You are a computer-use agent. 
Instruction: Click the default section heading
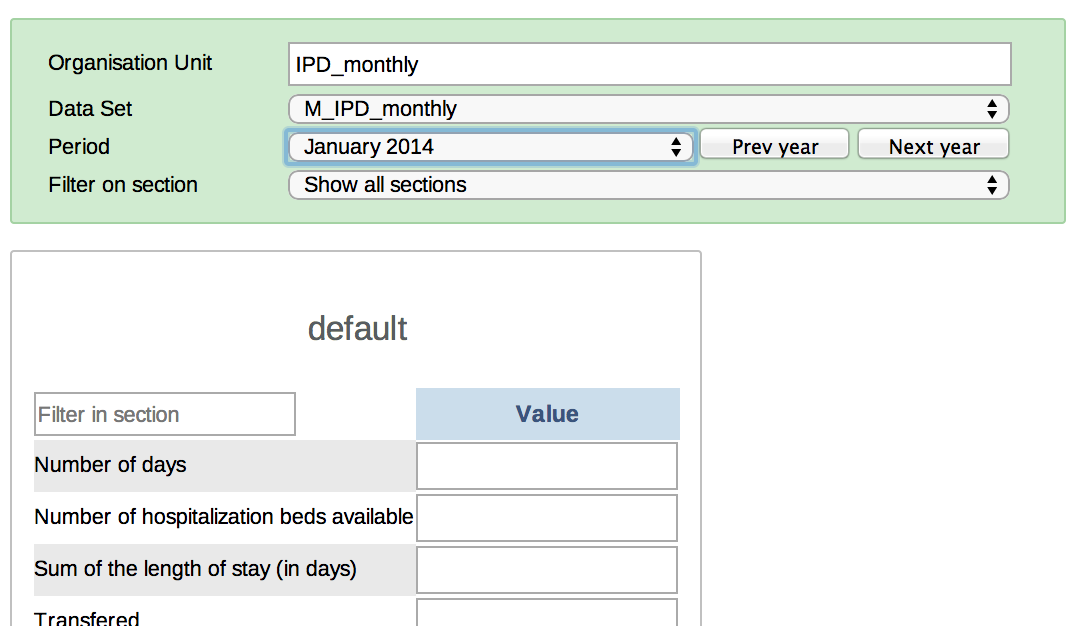click(x=357, y=329)
